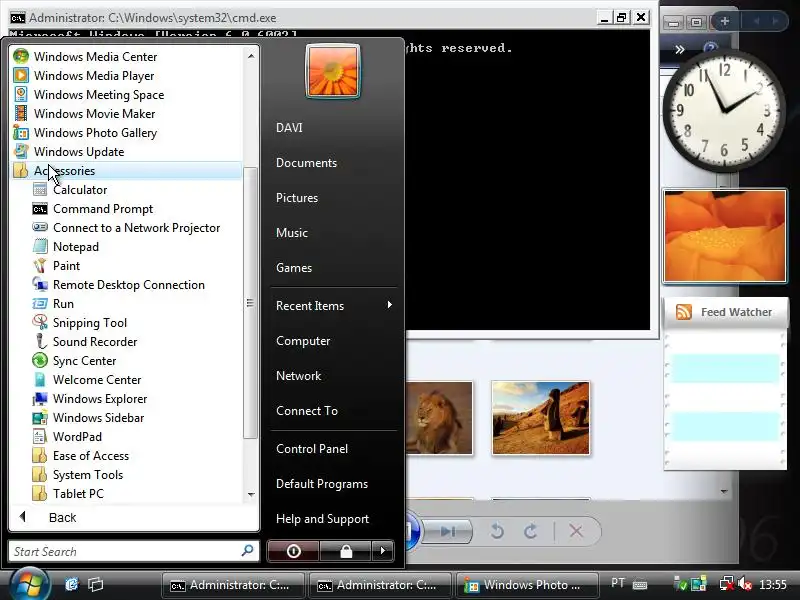
Task: Rotate photo counterclockwise in Photo Gallery
Action: pyautogui.click(x=497, y=532)
